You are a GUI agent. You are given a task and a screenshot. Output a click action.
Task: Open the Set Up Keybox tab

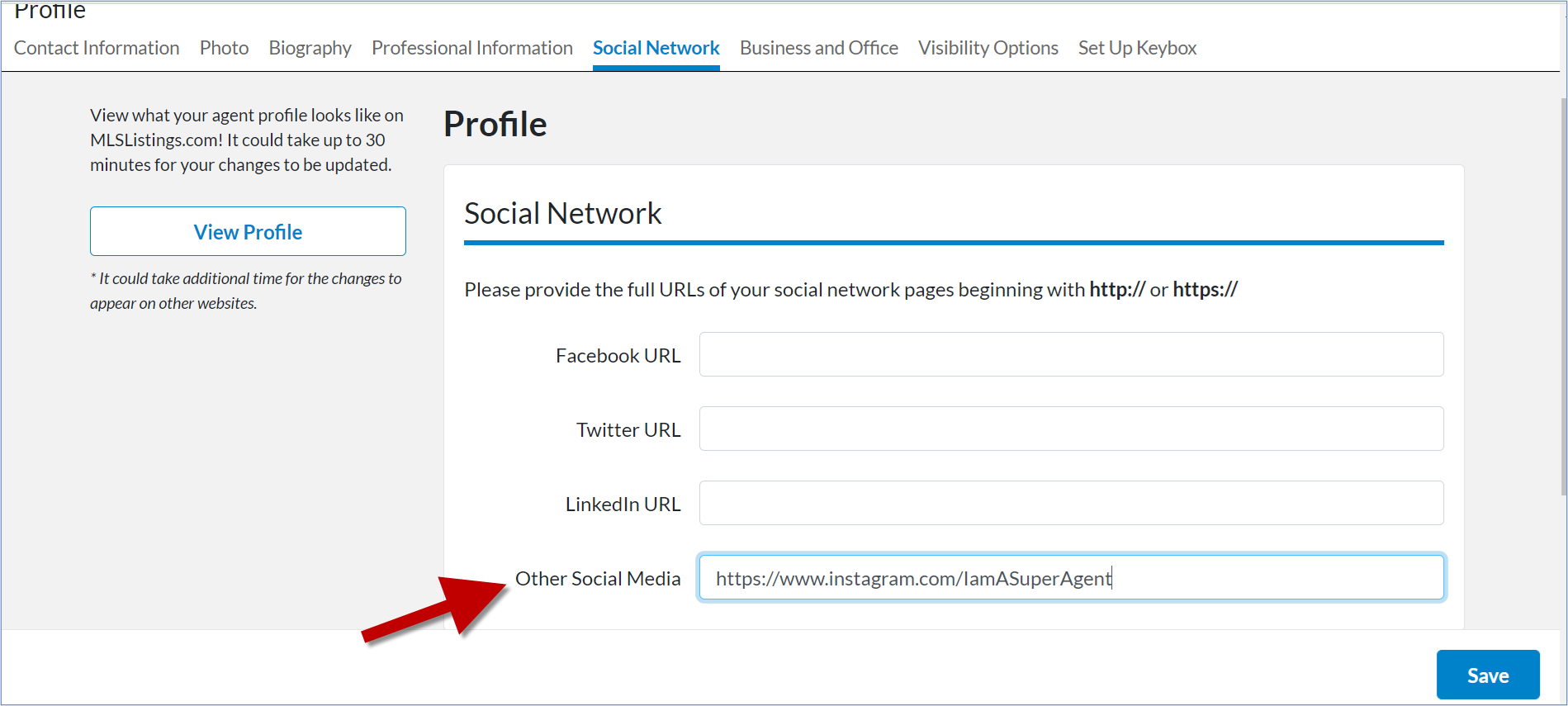tap(1138, 48)
